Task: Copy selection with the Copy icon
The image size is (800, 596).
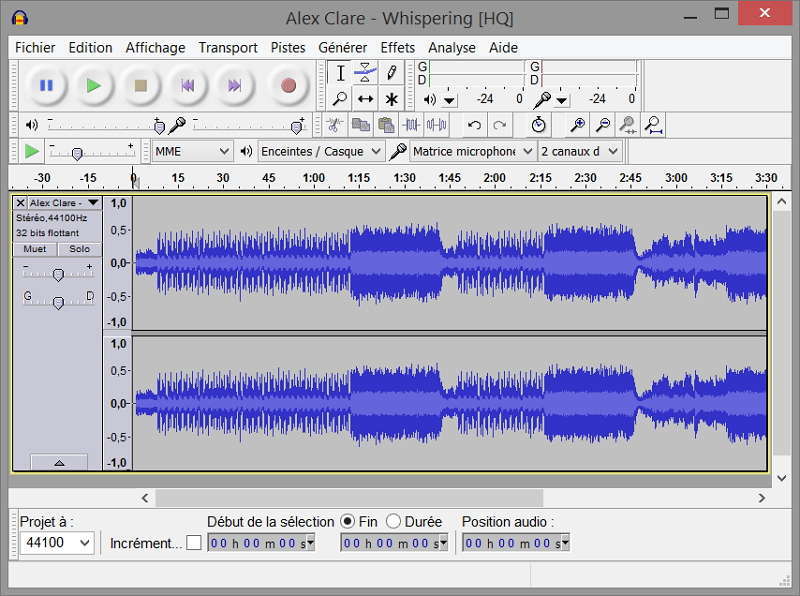Action: (x=361, y=125)
